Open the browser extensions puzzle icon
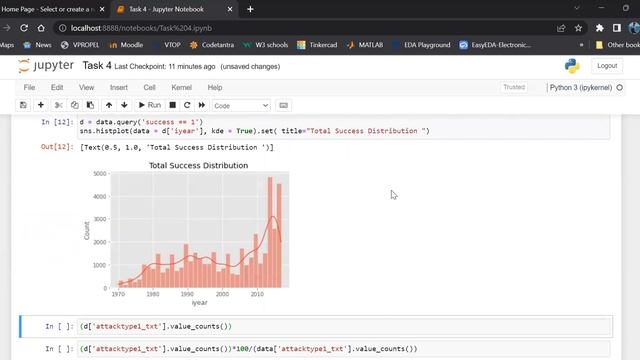640x360 pixels. coord(599,28)
